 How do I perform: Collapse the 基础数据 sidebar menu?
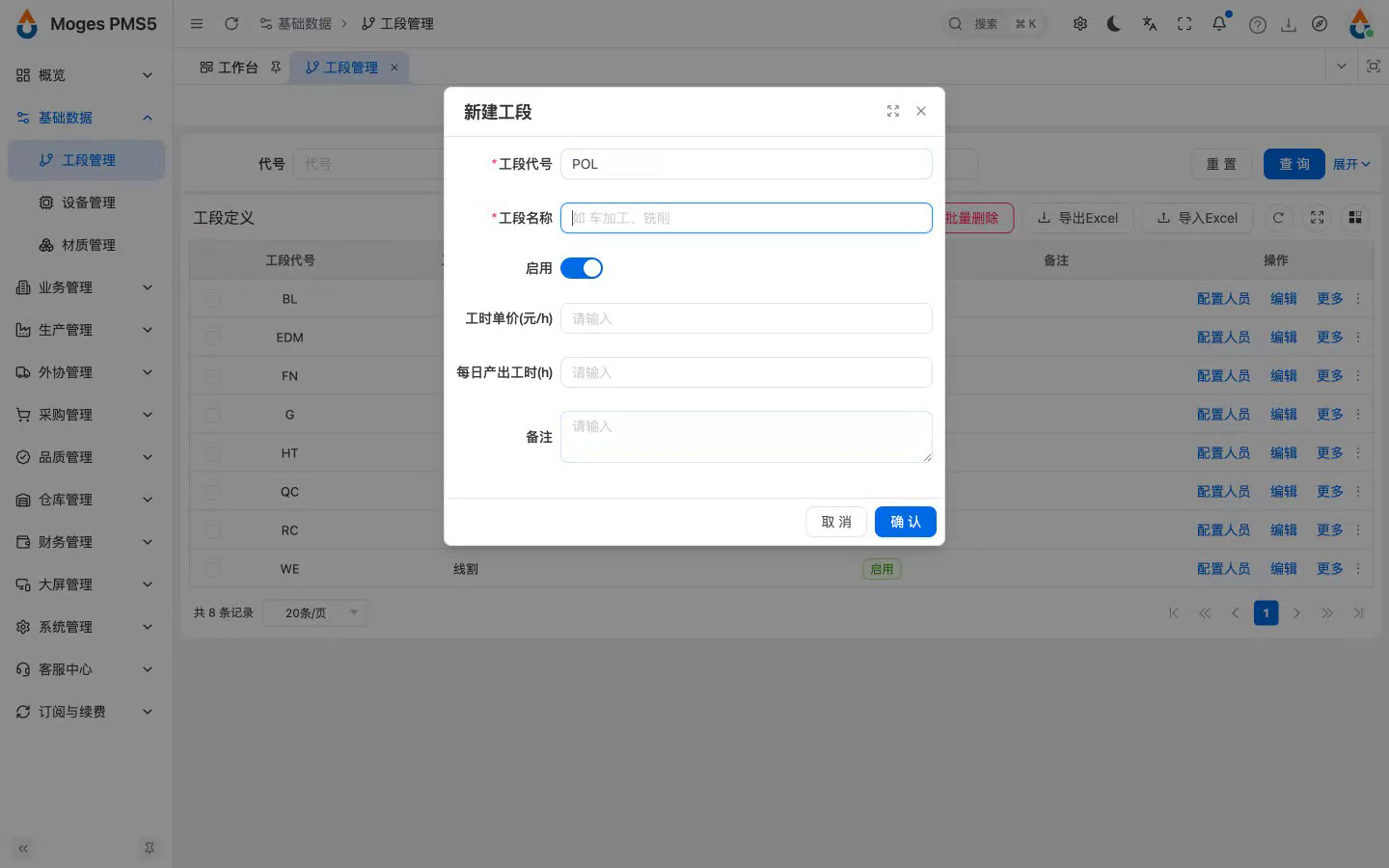click(x=86, y=118)
